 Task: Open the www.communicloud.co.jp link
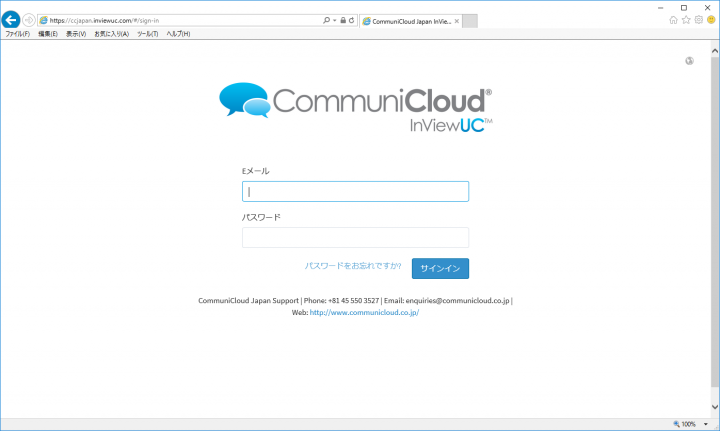pos(364,313)
